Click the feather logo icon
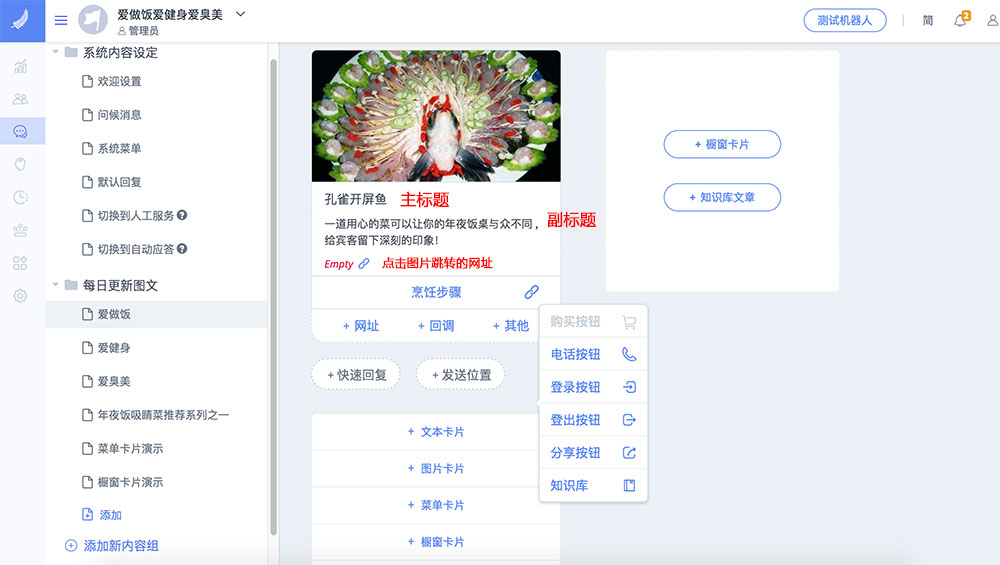The image size is (1000, 565). pos(21,20)
